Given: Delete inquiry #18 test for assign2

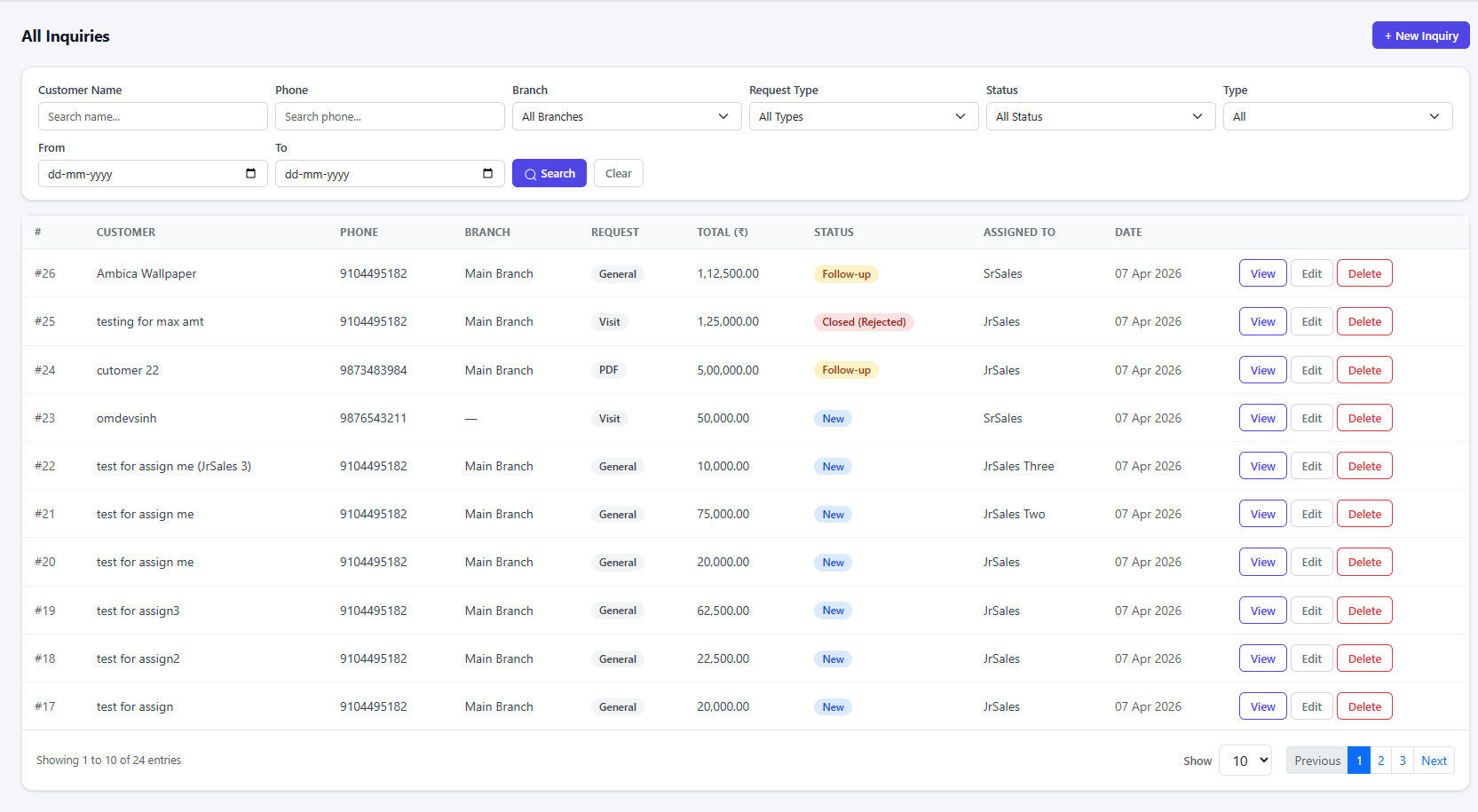Looking at the screenshot, I should [1364, 658].
